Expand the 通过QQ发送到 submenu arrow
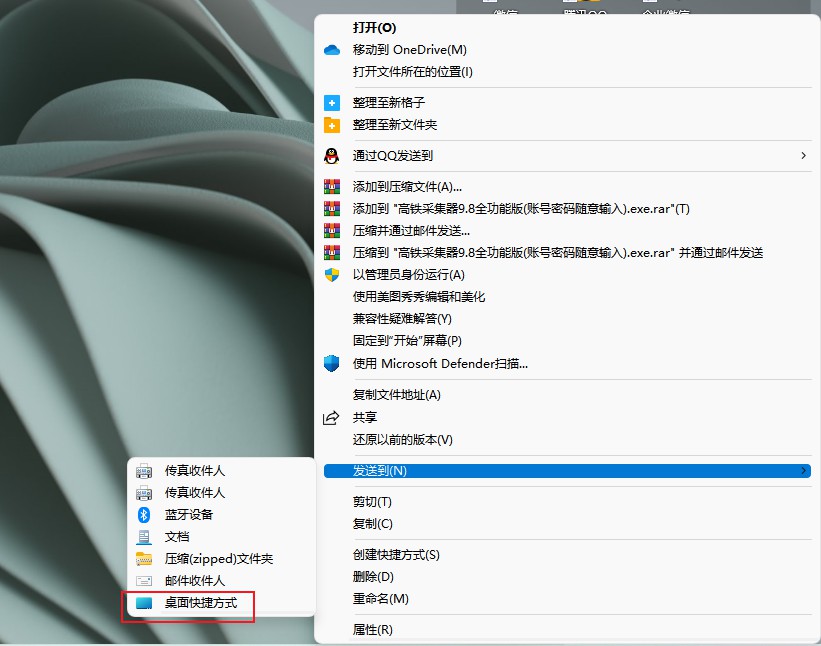This screenshot has width=821, height=646. (803, 155)
